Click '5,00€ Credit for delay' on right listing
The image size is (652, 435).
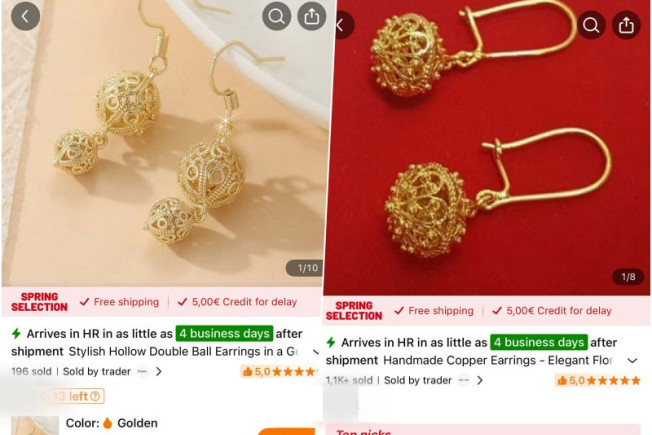(x=552, y=311)
